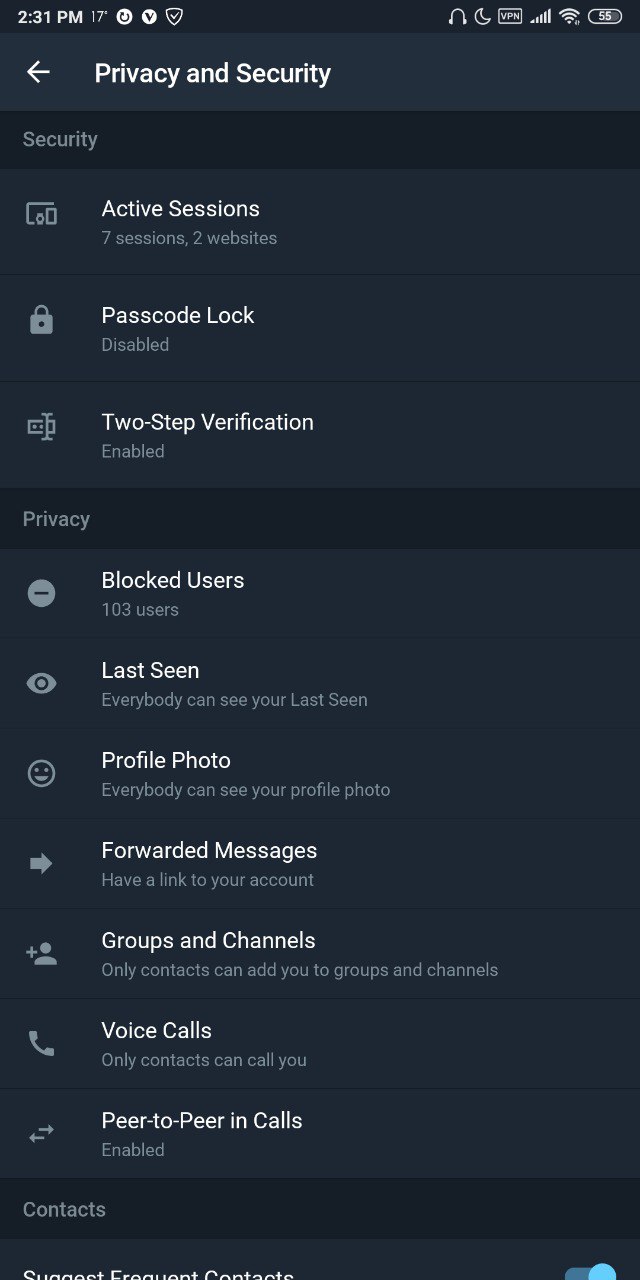Tap the Privacy and Security title
This screenshot has width=640, height=1280.
(212, 73)
